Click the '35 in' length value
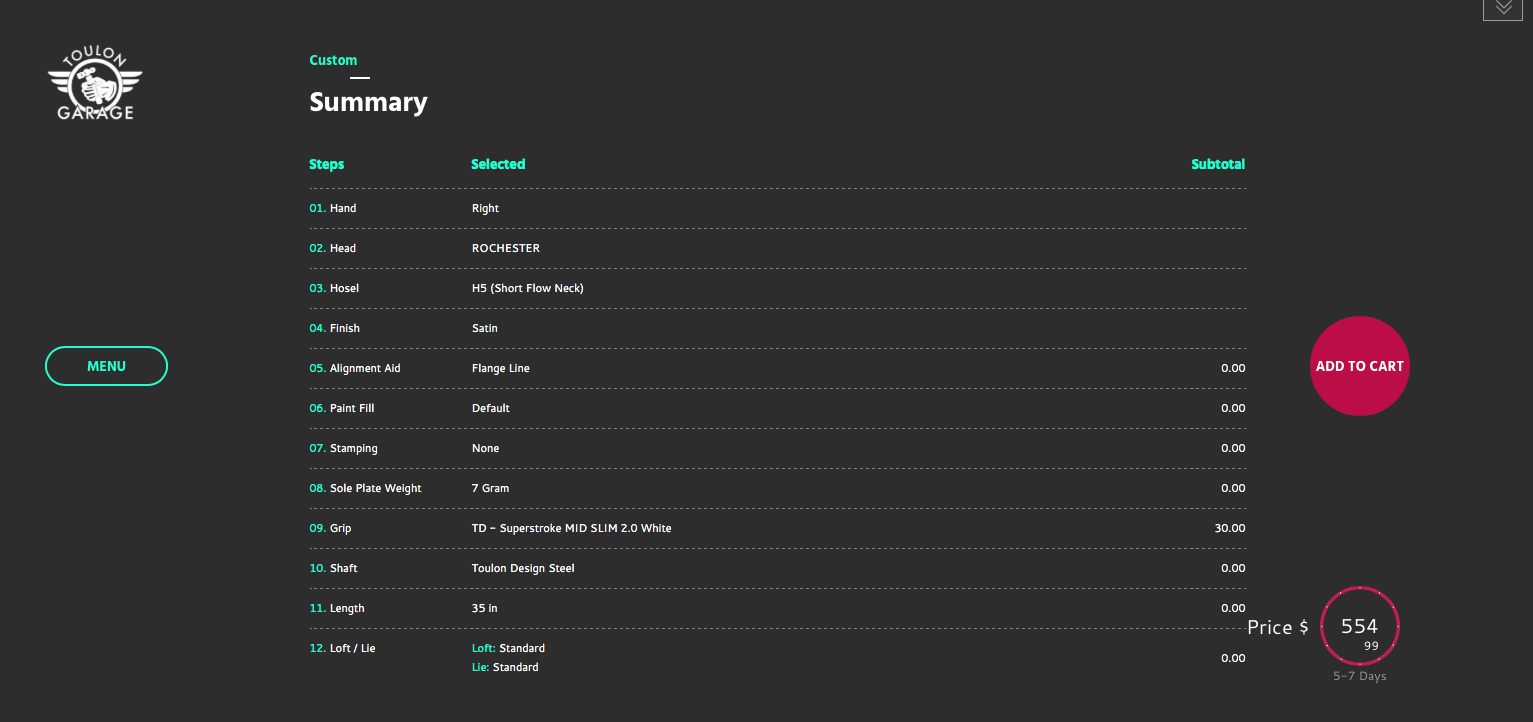The image size is (1533, 722). (x=485, y=608)
